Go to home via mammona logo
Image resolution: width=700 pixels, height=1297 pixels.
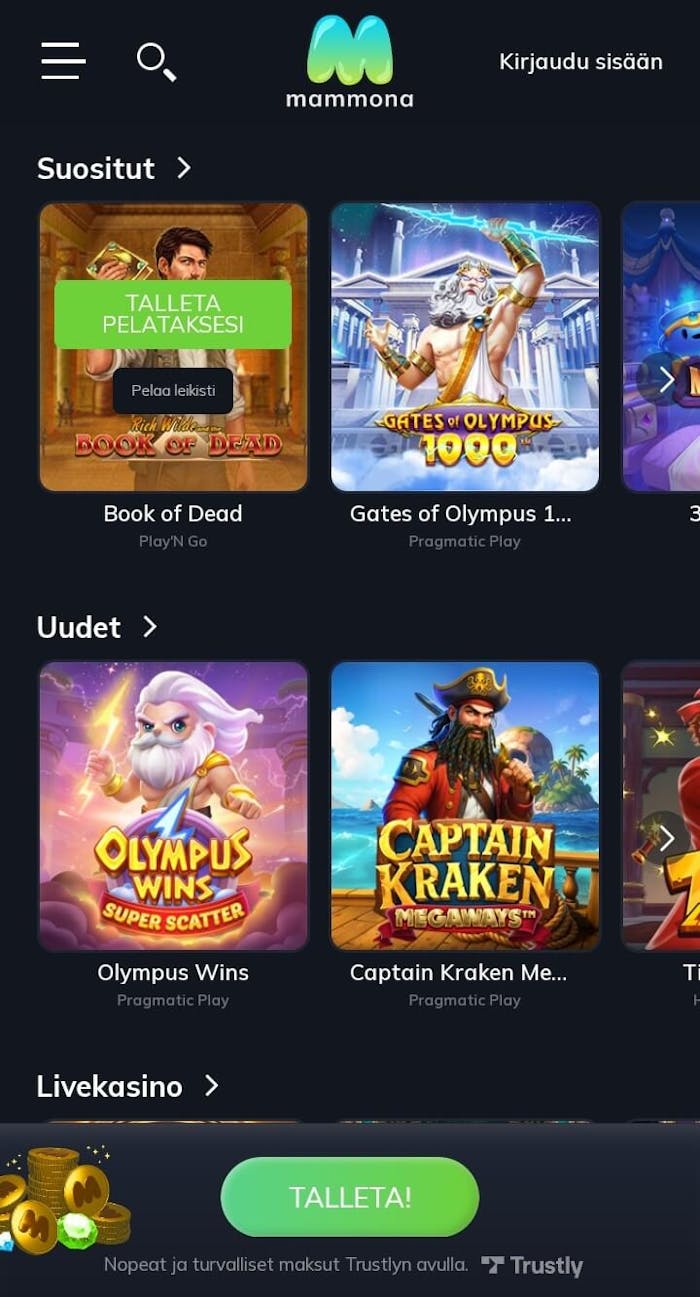click(x=349, y=61)
